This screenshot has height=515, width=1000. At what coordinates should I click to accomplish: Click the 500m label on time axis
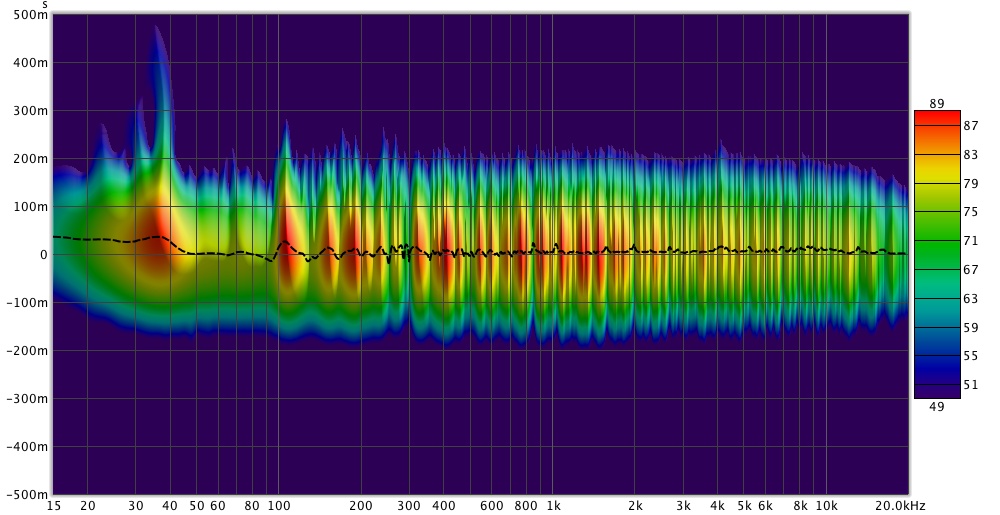30,15
